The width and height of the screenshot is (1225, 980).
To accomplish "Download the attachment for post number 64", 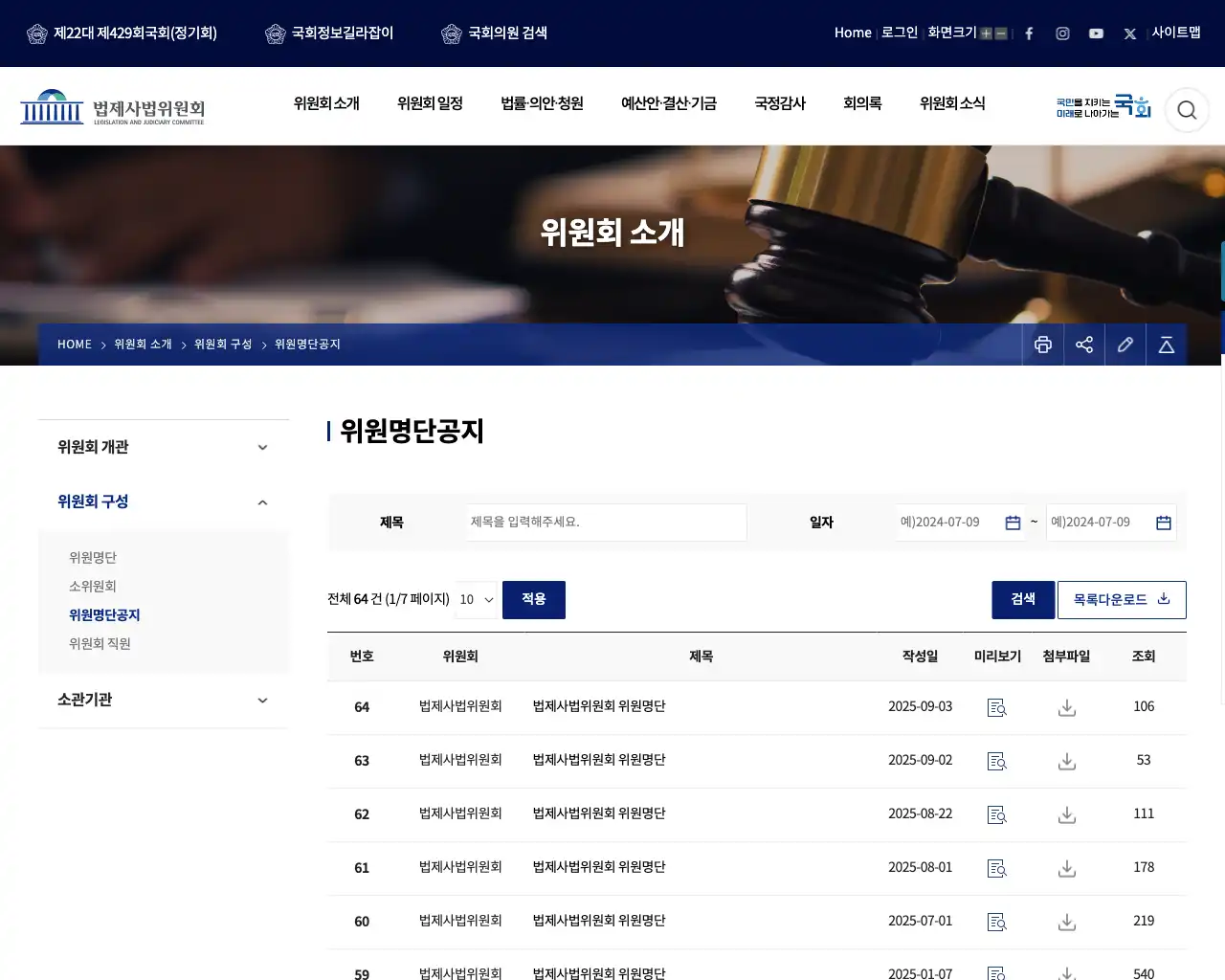I will point(1067,707).
